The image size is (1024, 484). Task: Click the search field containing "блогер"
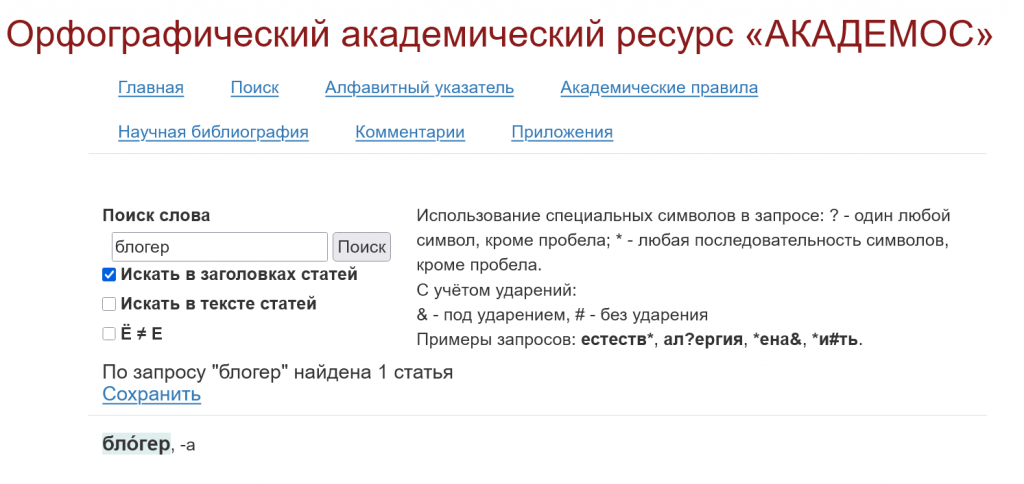click(x=219, y=247)
